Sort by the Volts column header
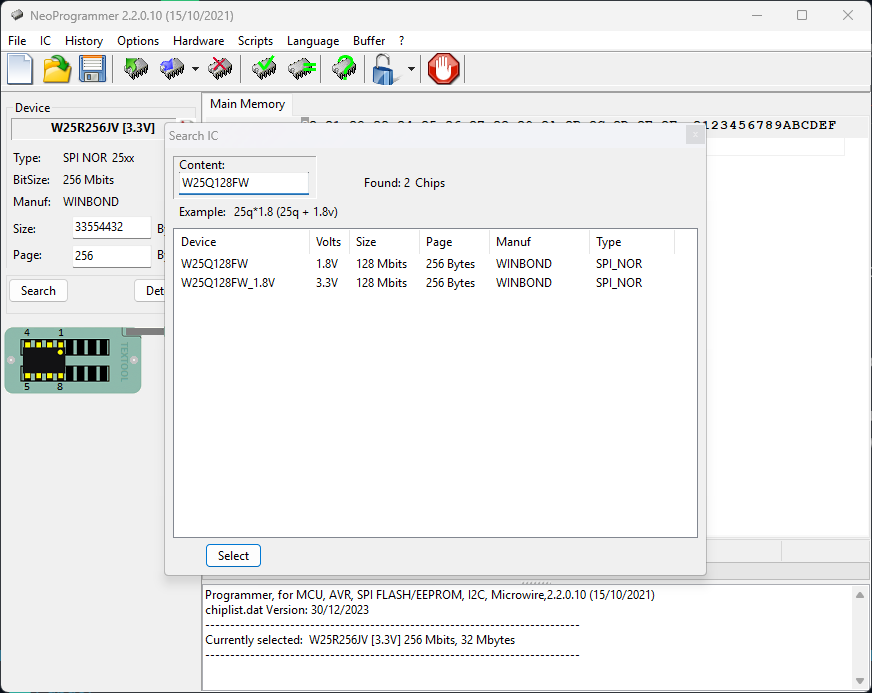Screen dimensions: 872x693 [329, 242]
